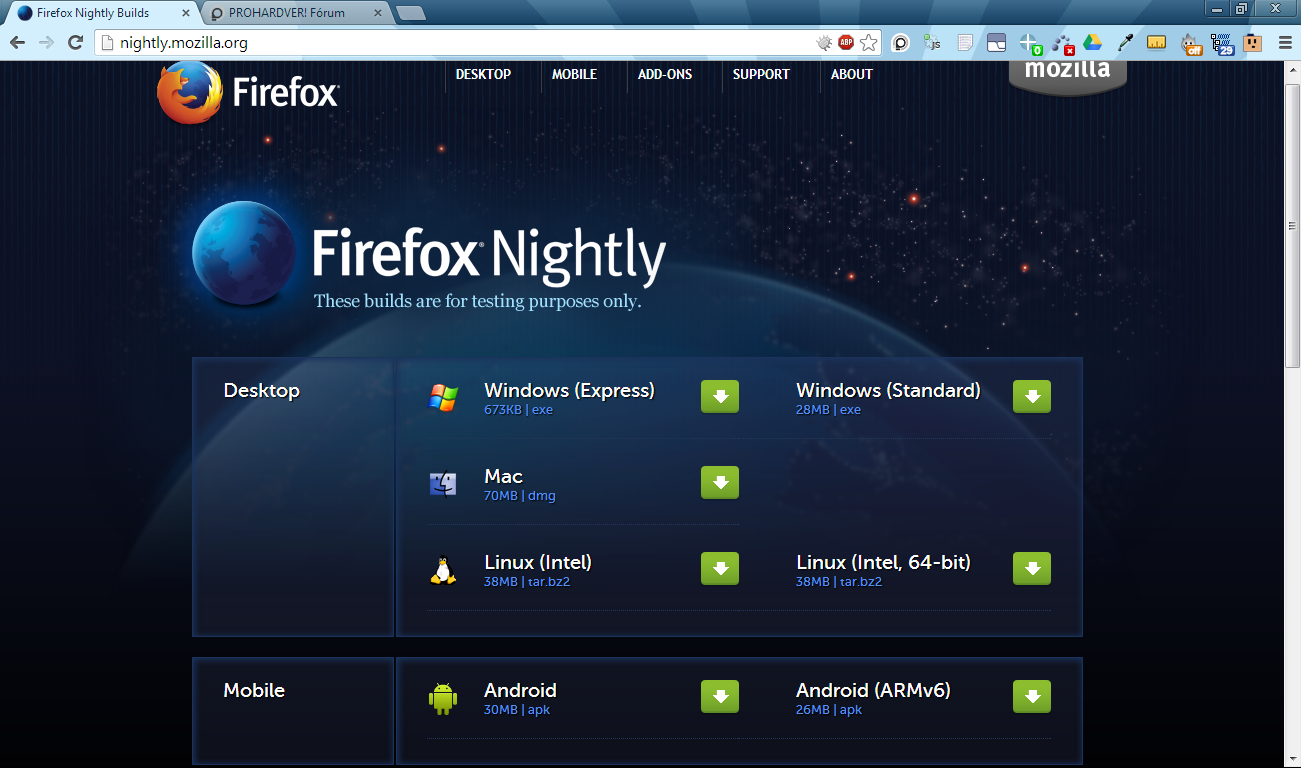Open the SUPPORT navigation menu item
This screenshot has height=768, width=1301.
[x=761, y=74]
